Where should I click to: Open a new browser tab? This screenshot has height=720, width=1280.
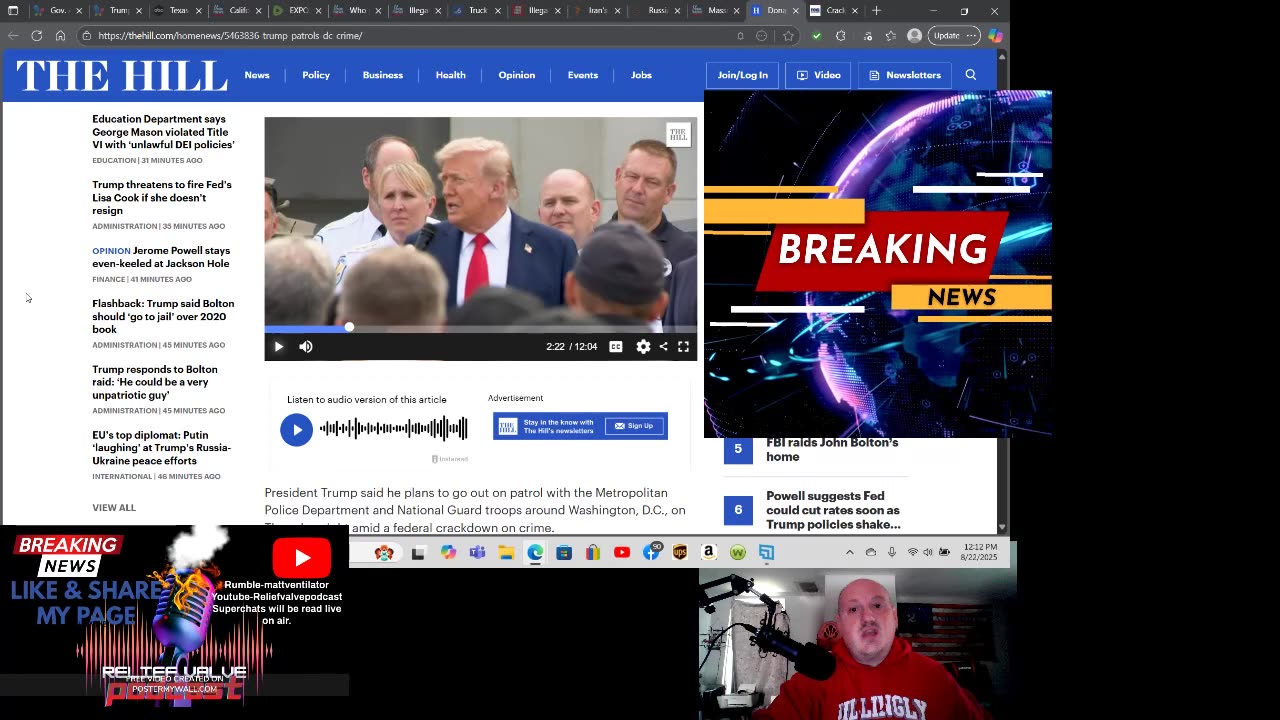(x=876, y=11)
